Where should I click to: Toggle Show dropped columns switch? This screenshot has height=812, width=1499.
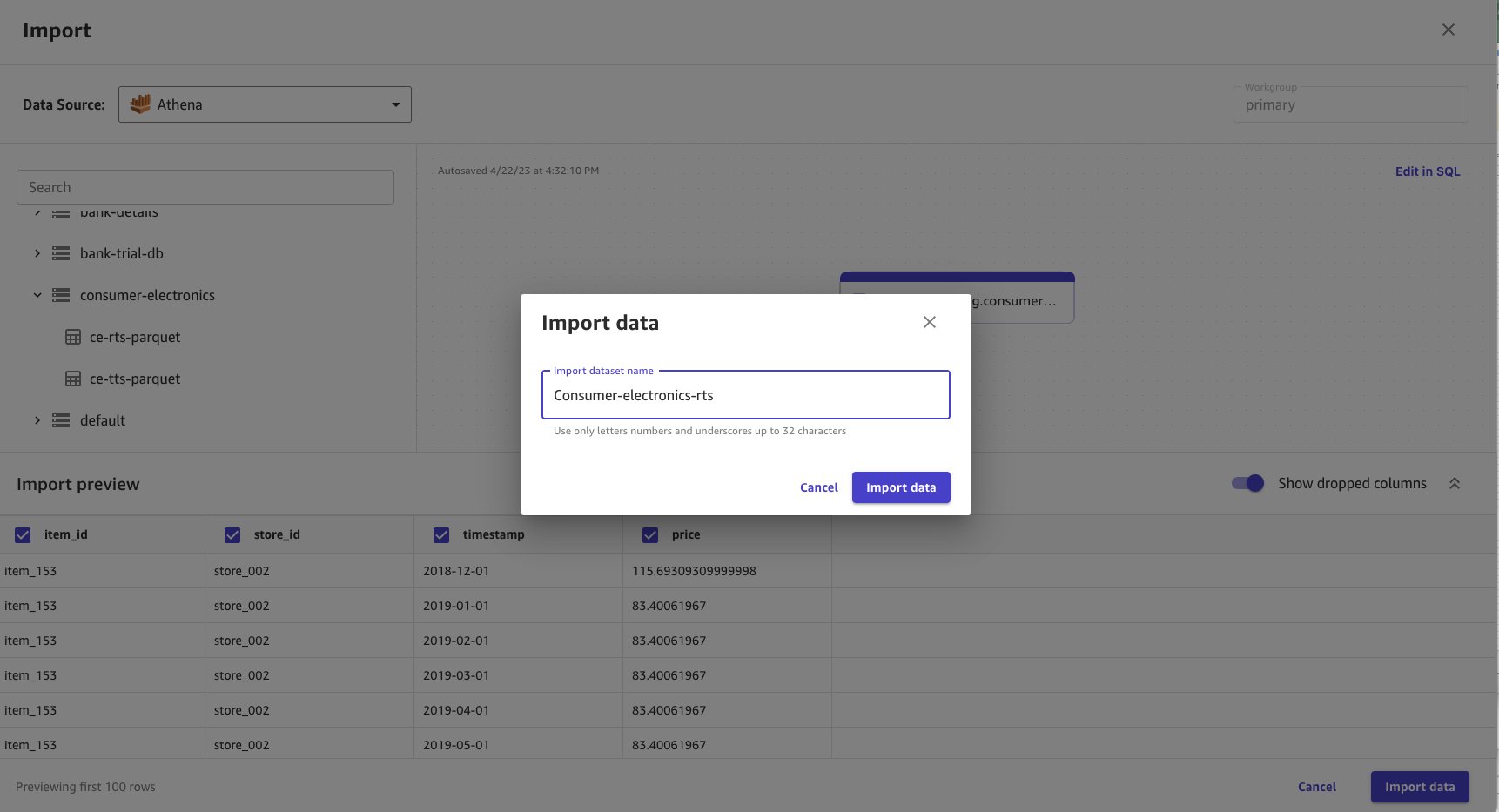1247,483
